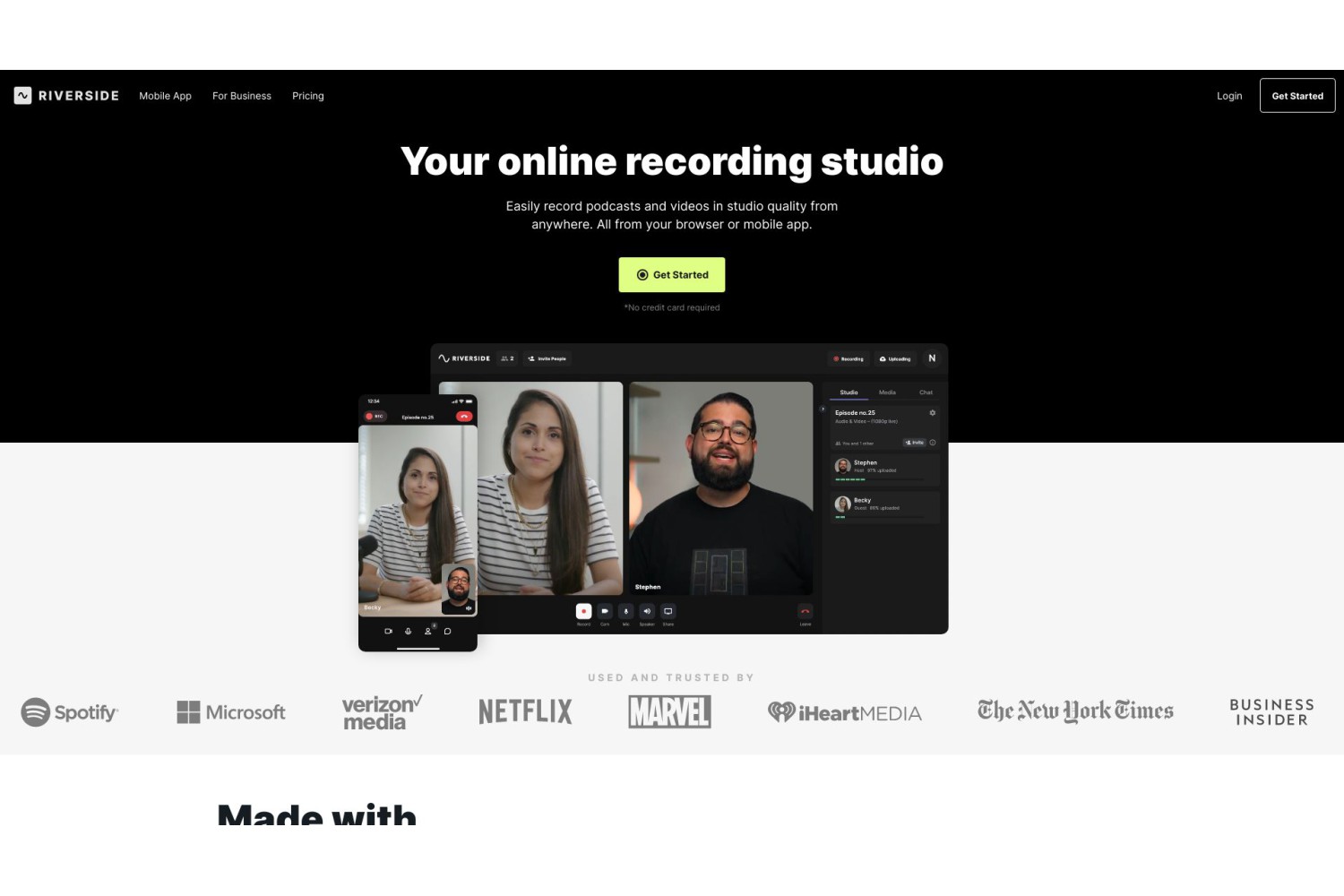The width and height of the screenshot is (1344, 896).
Task: Click the Speaker icon in studio controls
Action: click(x=647, y=611)
